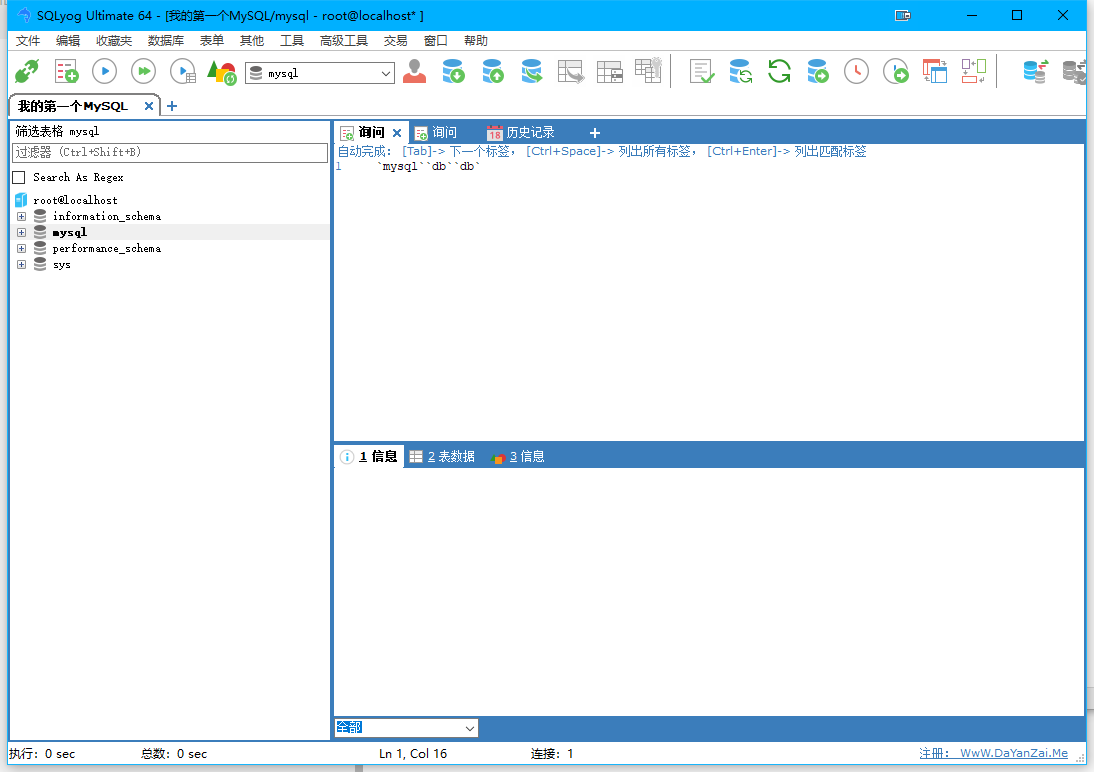Click the document with checkmark icon
Screen dimensions: 1094x772
pyautogui.click(x=702, y=71)
